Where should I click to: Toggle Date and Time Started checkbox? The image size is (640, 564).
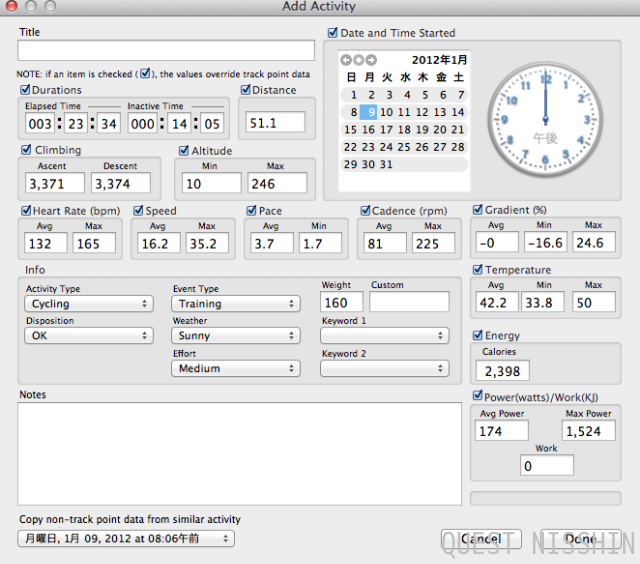tap(333, 33)
